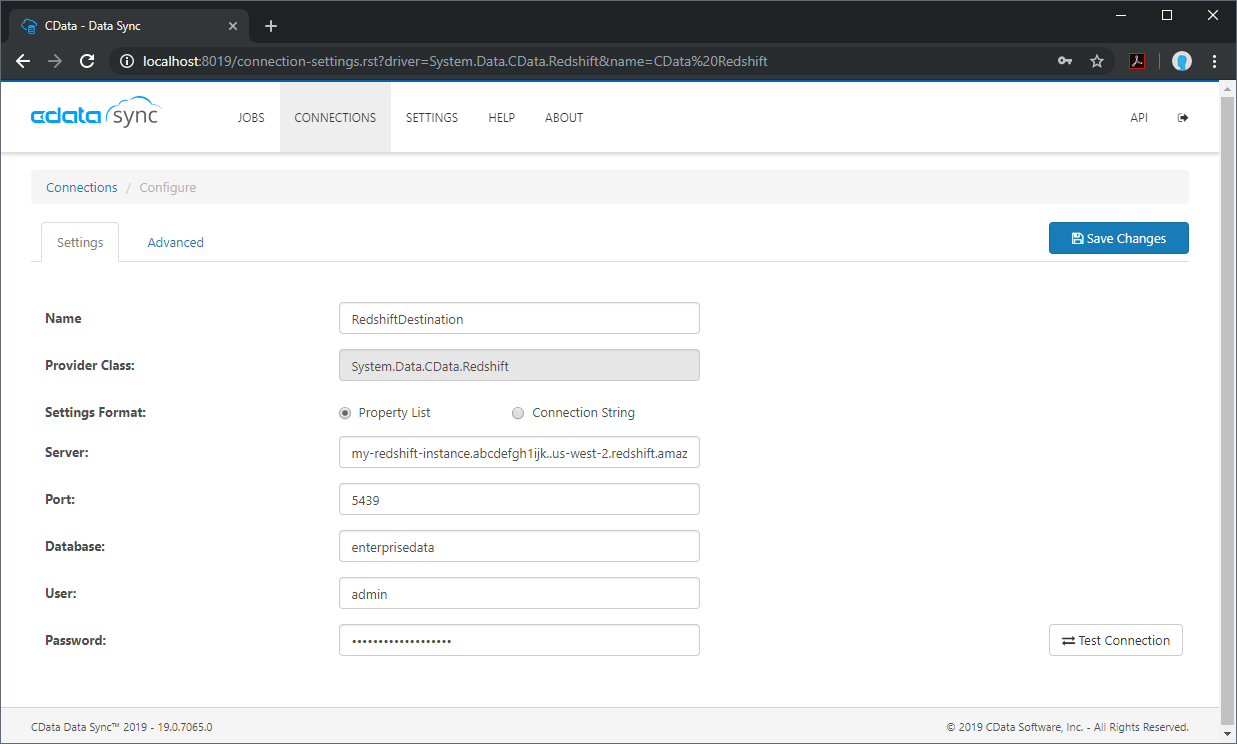Return to Connections via breadcrumb link
Screen dimensions: 1237x744
coord(81,187)
